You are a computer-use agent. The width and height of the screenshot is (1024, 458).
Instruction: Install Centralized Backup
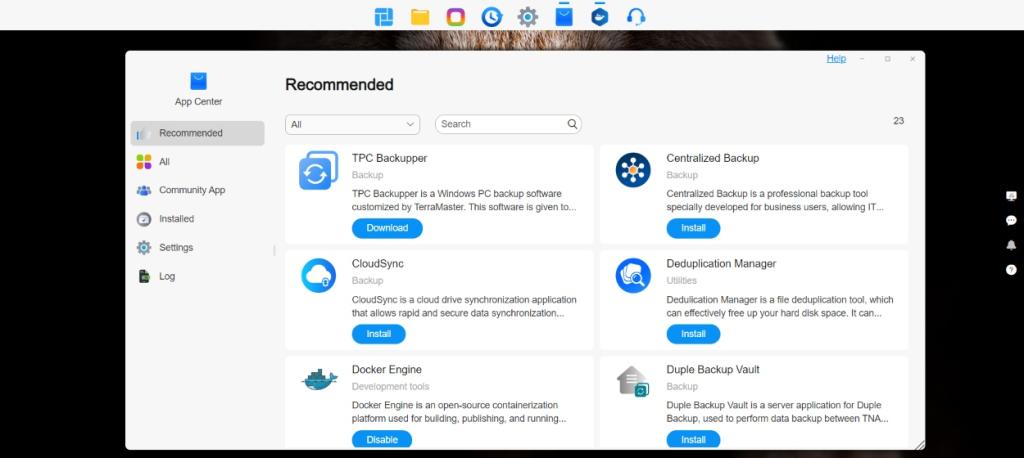pyautogui.click(x=693, y=228)
